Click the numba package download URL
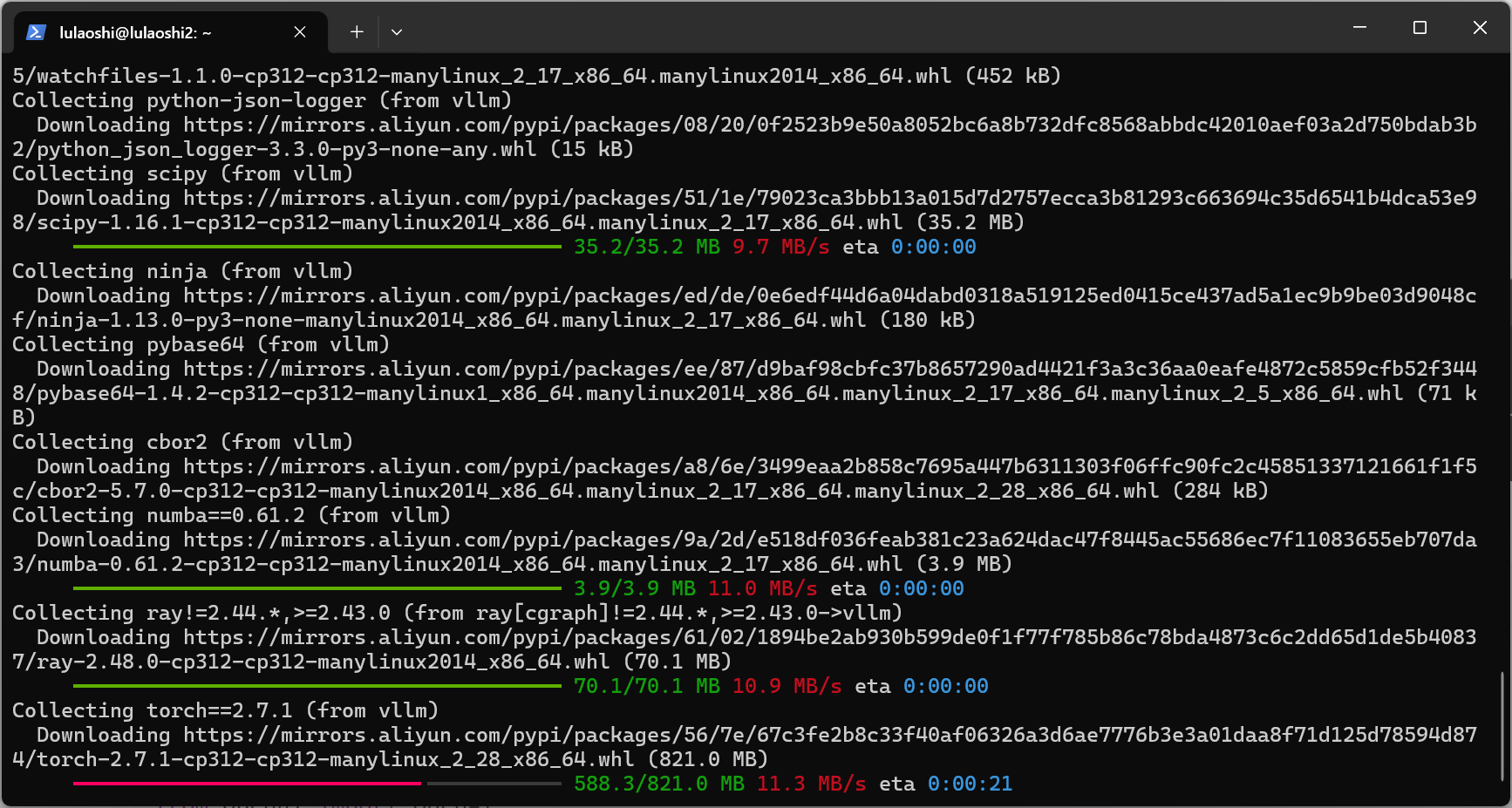This screenshot has width=1512, height=808. [830, 540]
